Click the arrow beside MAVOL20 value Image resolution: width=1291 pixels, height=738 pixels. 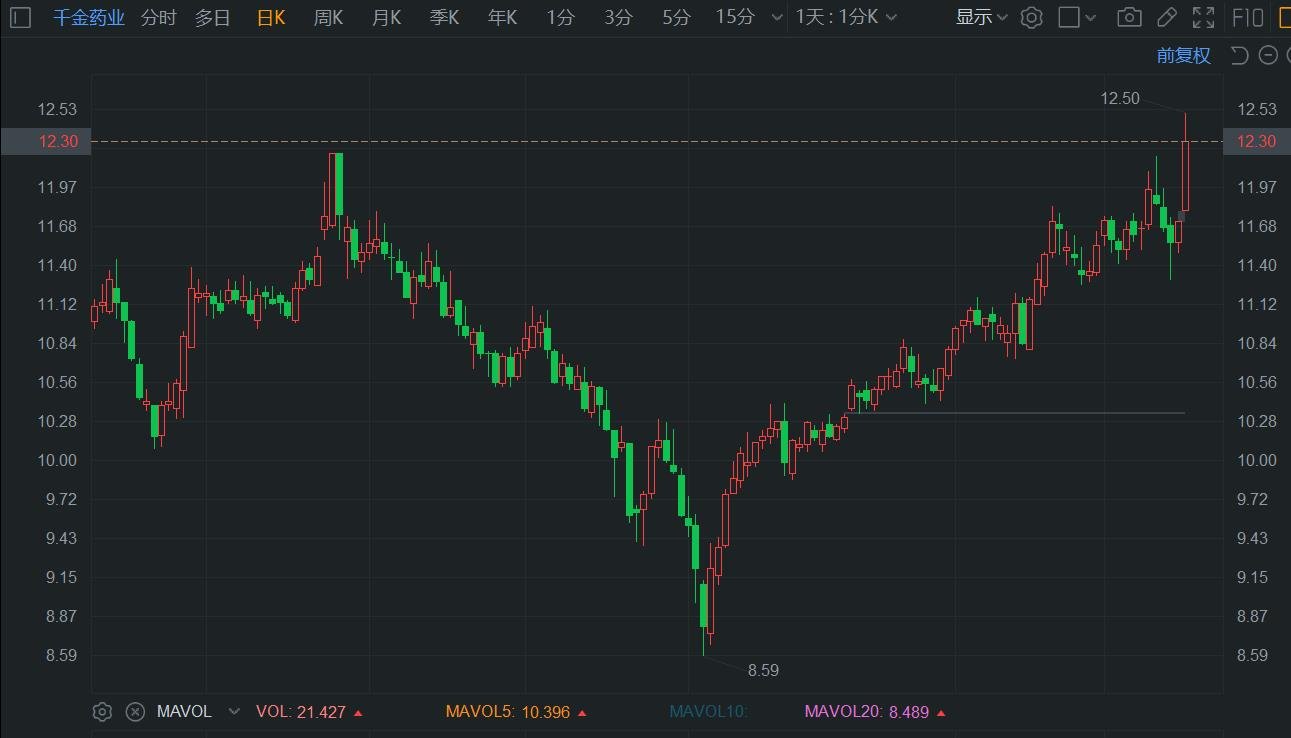pyautogui.click(x=941, y=713)
